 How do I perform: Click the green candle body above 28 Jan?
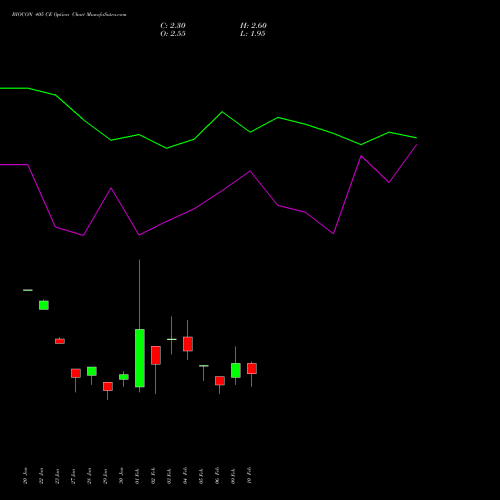[92, 371]
